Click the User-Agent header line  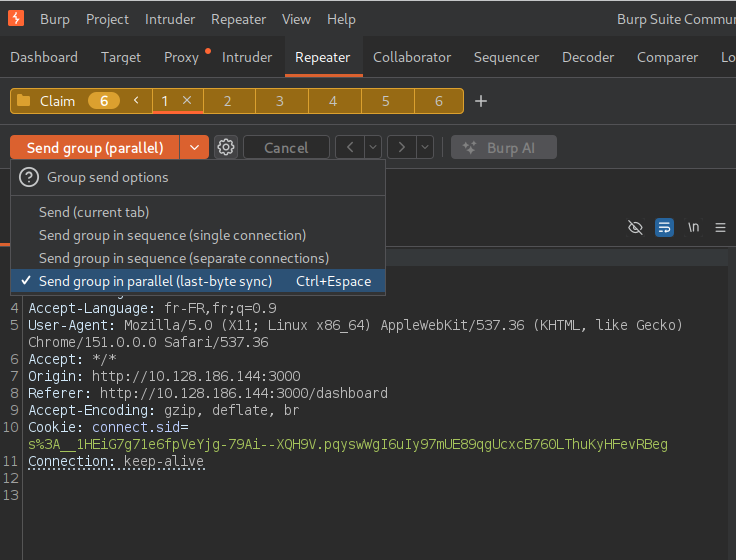(355, 334)
